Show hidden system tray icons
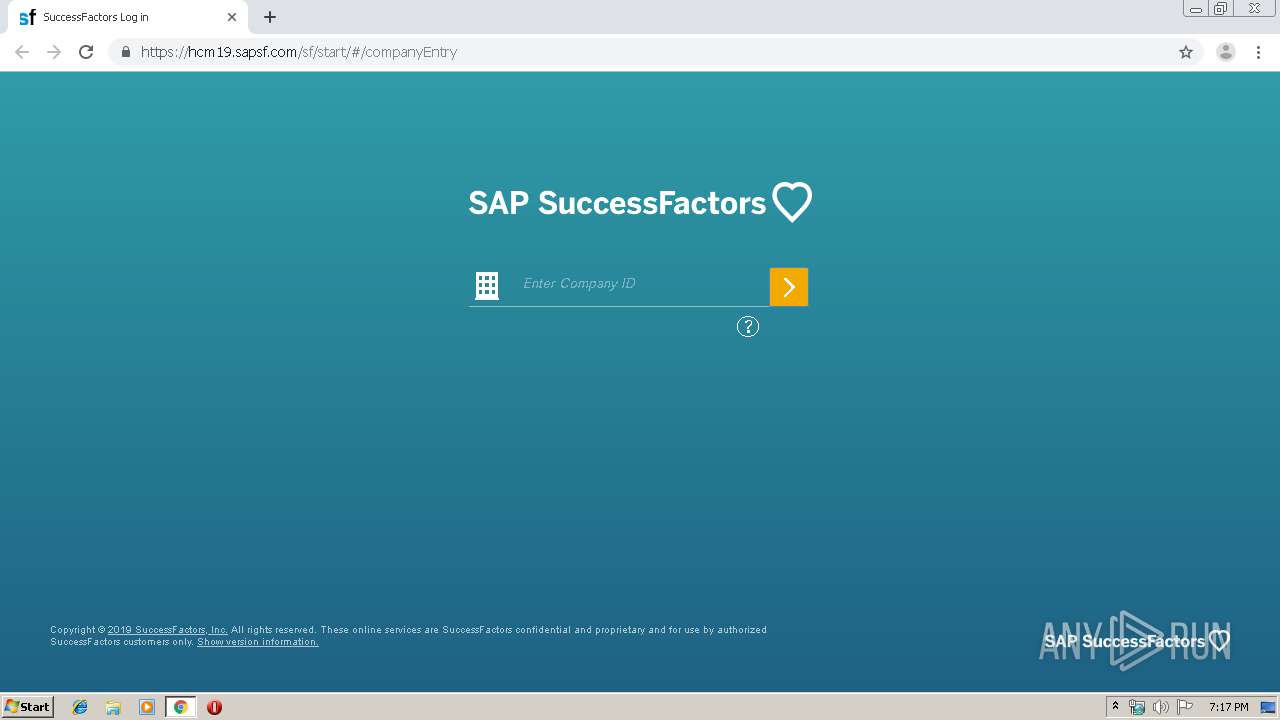 (x=1116, y=707)
